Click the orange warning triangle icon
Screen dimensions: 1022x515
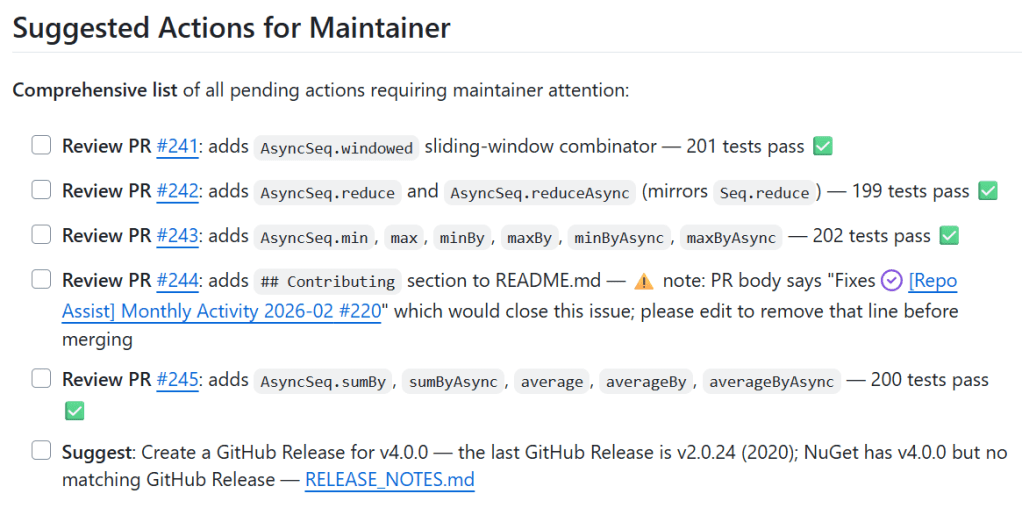(x=644, y=281)
